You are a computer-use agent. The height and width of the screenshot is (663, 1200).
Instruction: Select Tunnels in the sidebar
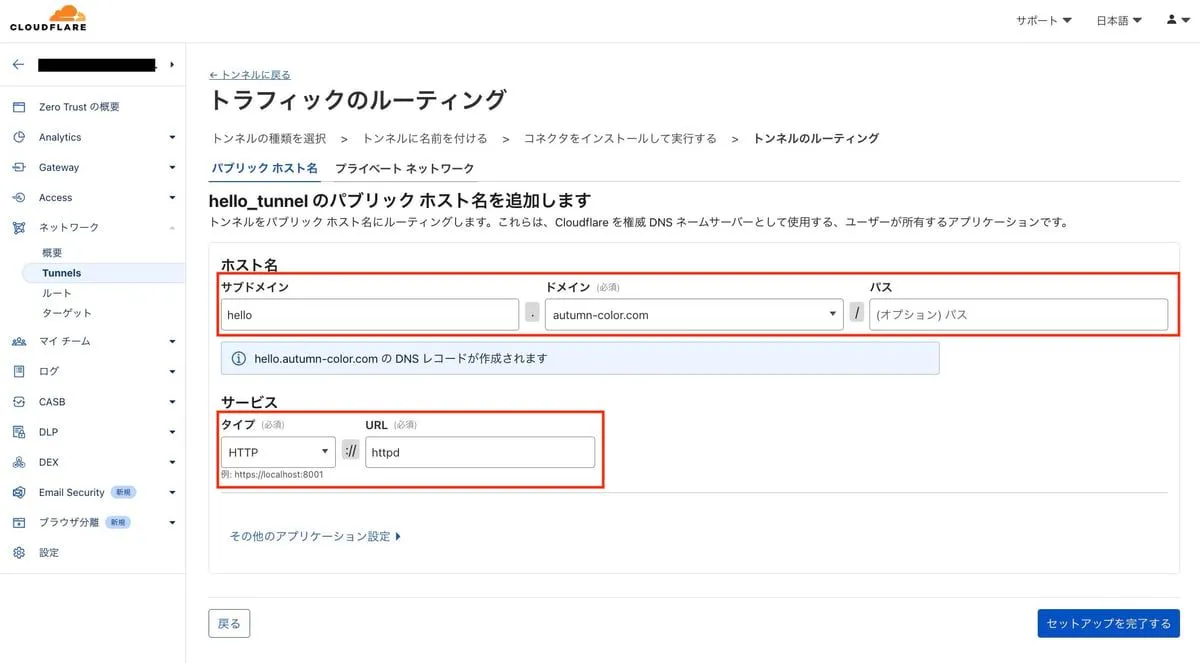click(62, 273)
